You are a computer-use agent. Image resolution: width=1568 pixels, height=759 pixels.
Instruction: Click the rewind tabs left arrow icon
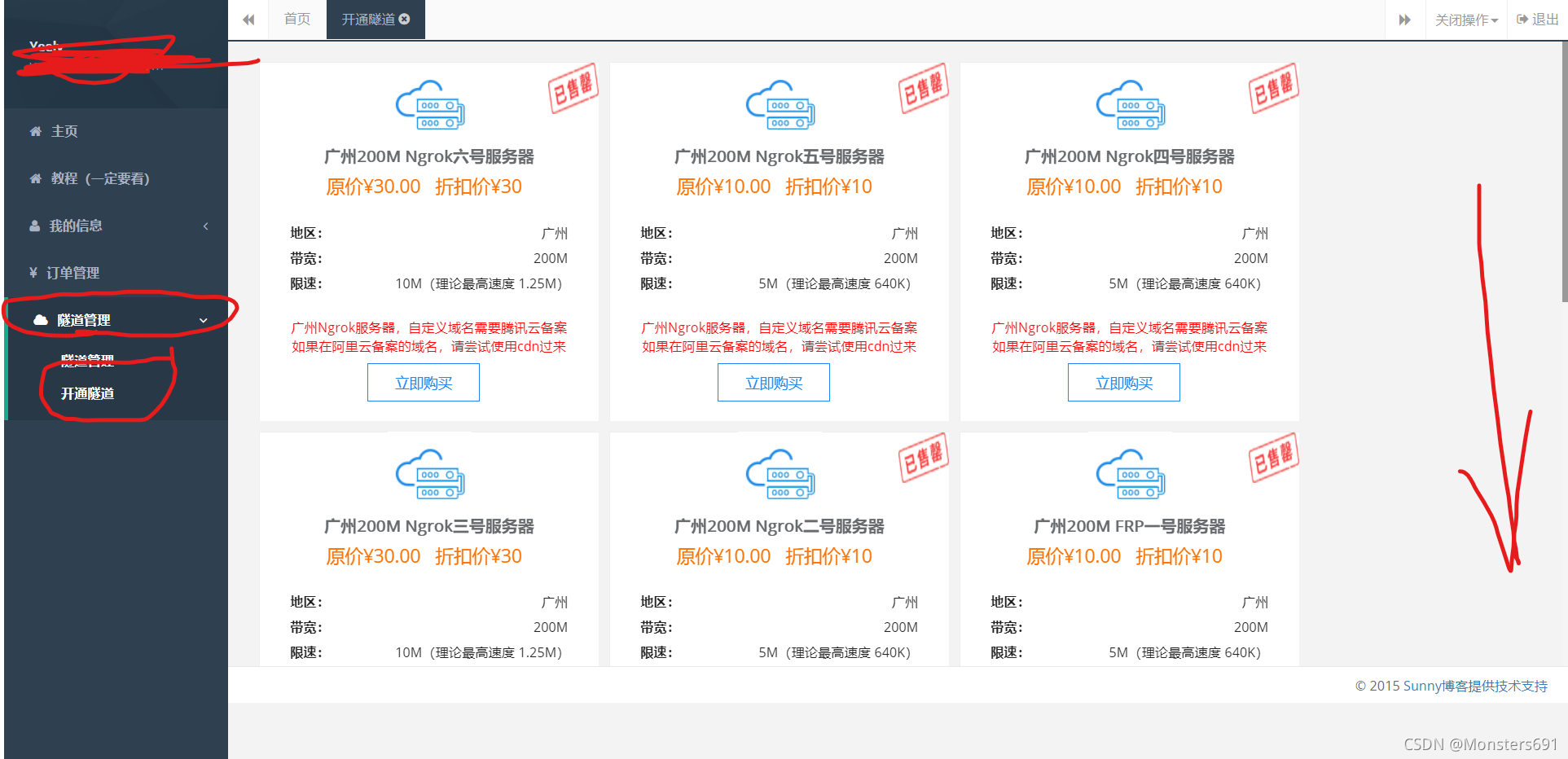tap(248, 20)
